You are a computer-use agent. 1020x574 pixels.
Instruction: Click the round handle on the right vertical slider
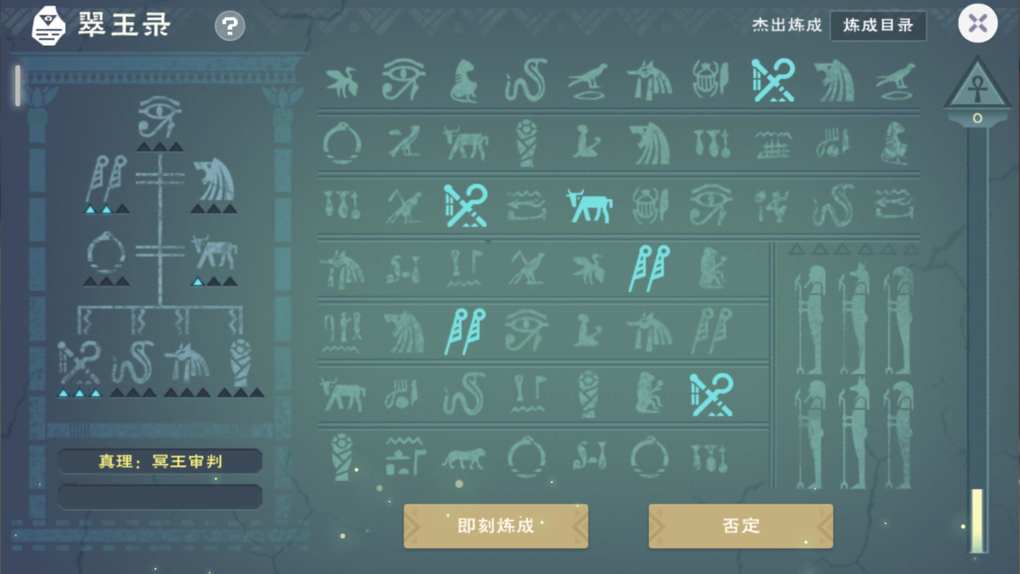pos(977,118)
